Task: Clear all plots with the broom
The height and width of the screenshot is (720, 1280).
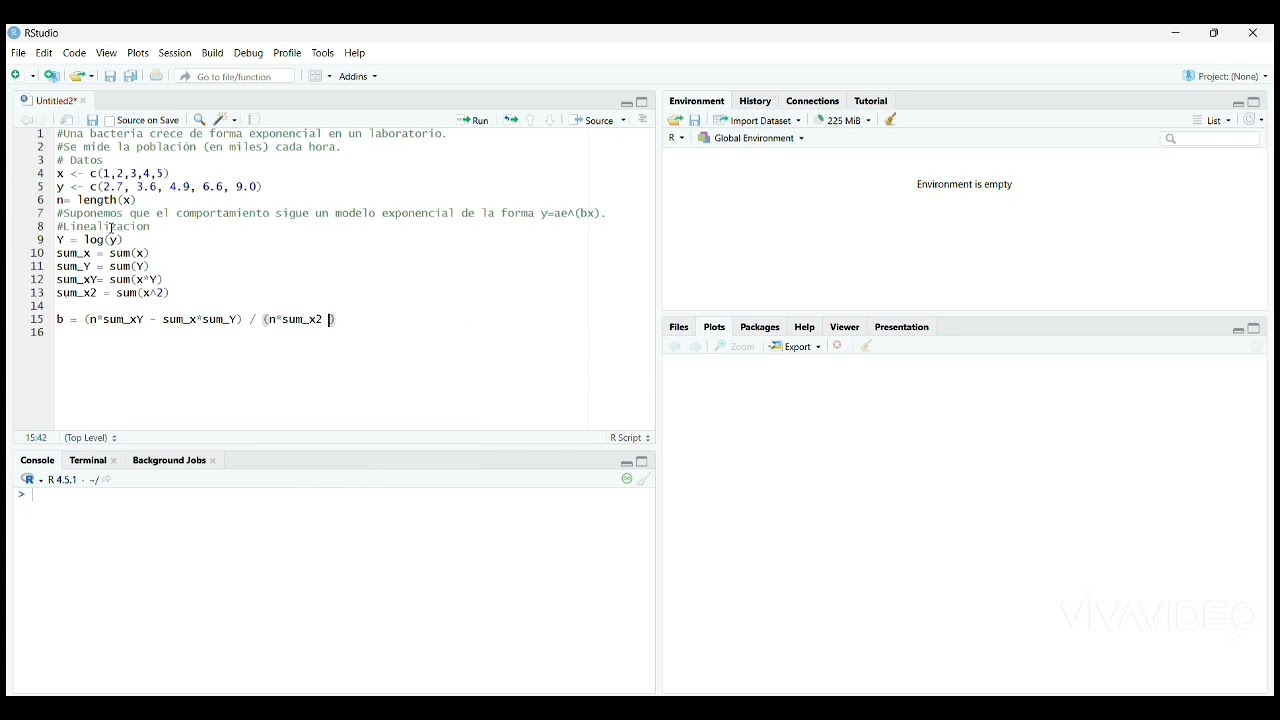Action: 868,346
